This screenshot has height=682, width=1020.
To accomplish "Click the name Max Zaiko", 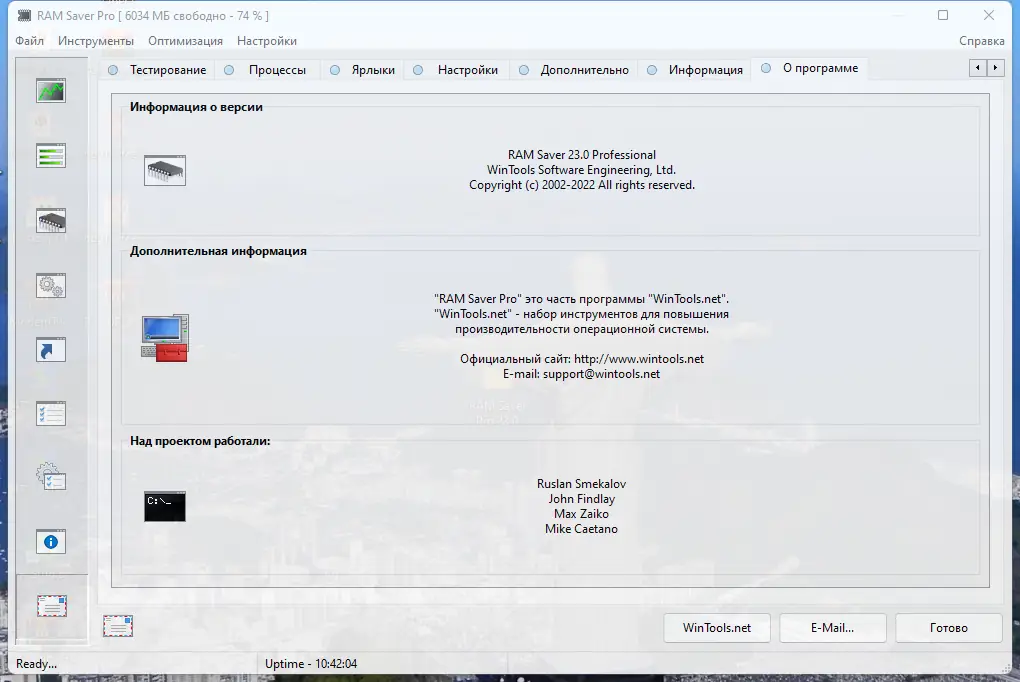I will click(x=582, y=514).
